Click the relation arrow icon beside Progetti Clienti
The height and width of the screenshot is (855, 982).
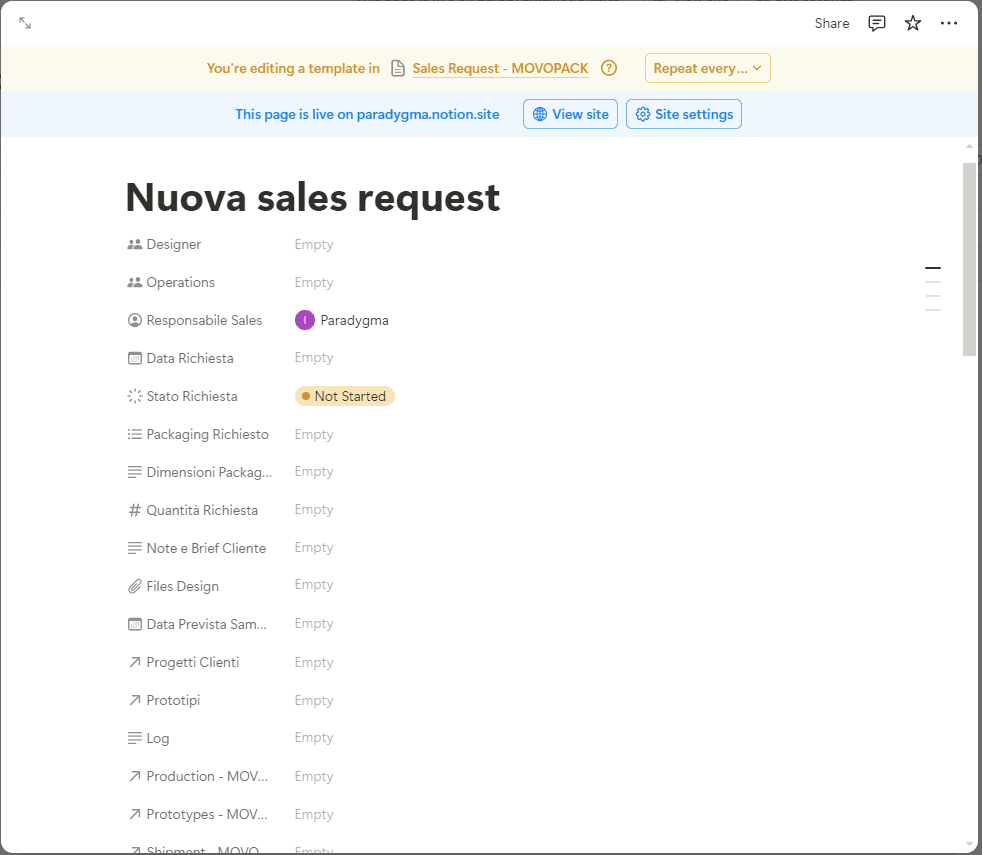click(x=134, y=661)
